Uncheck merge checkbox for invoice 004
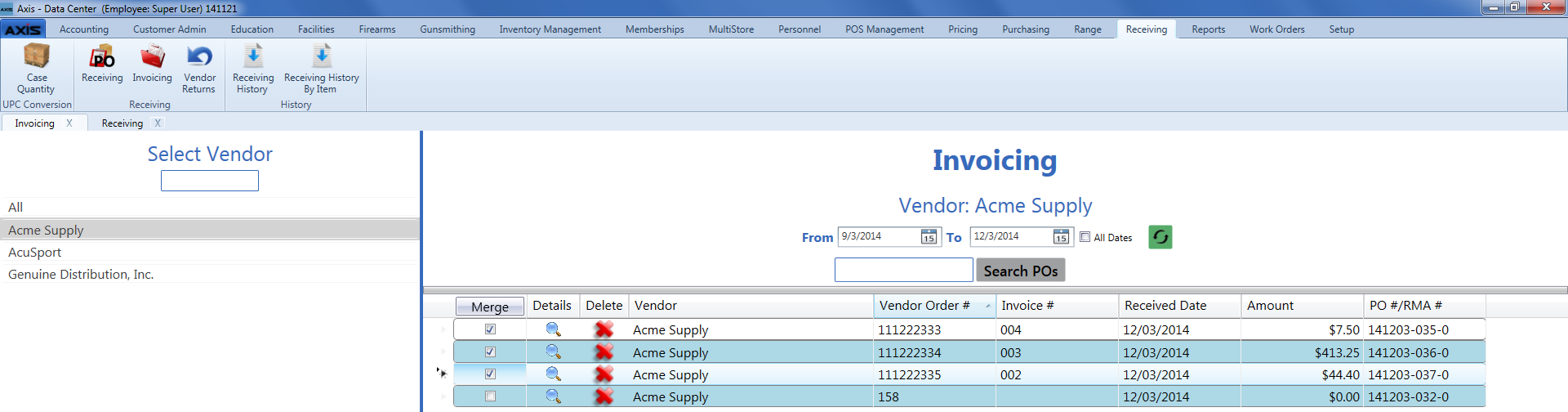Image resolution: width=1568 pixels, height=412 pixels. 490,329
